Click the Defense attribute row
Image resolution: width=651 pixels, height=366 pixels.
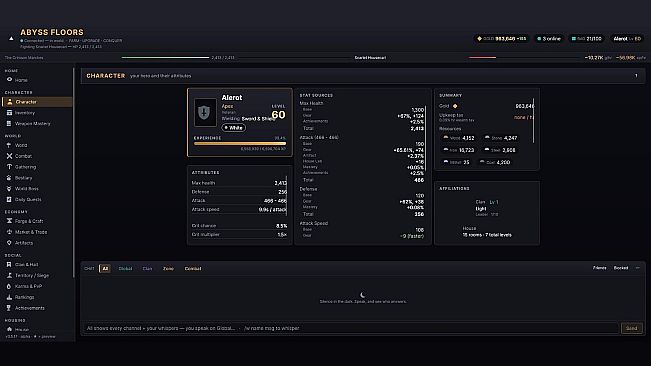pos(239,192)
